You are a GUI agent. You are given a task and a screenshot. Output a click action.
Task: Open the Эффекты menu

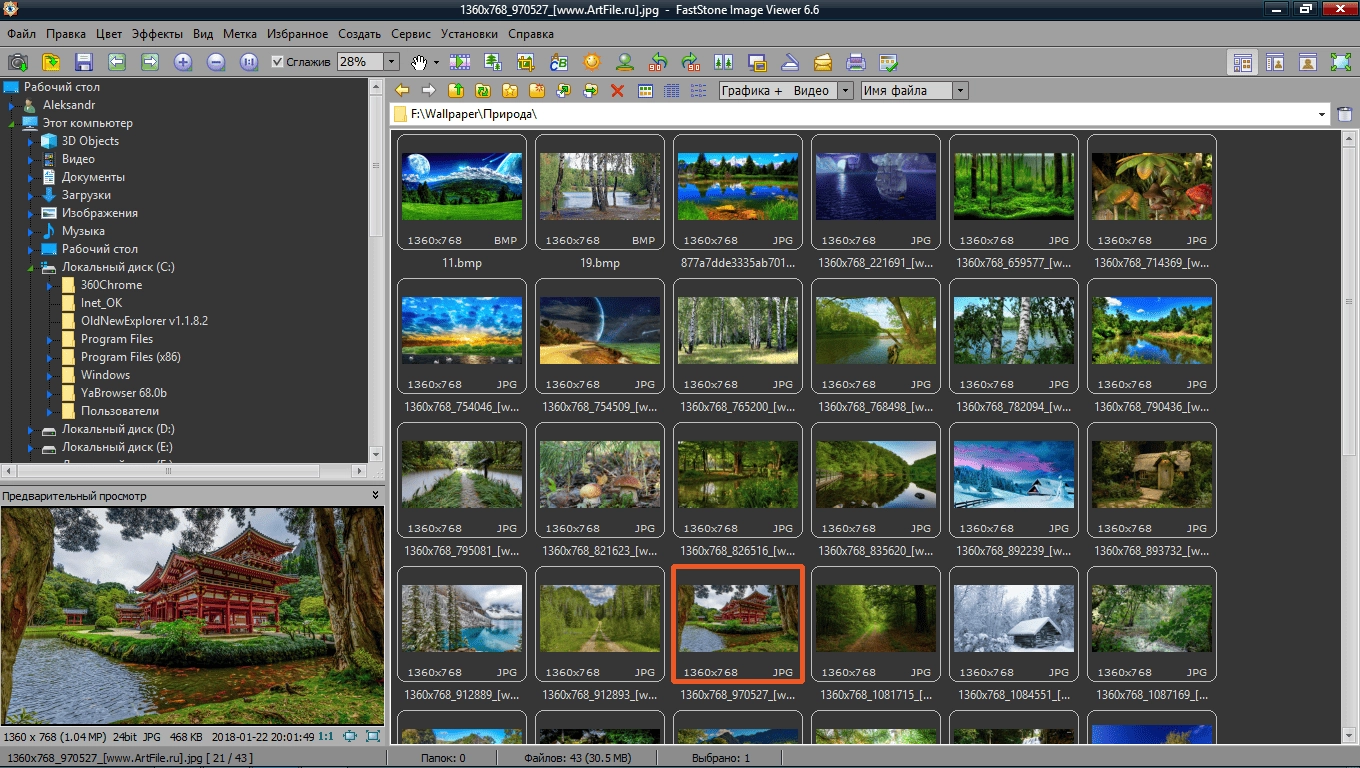[x=157, y=34]
